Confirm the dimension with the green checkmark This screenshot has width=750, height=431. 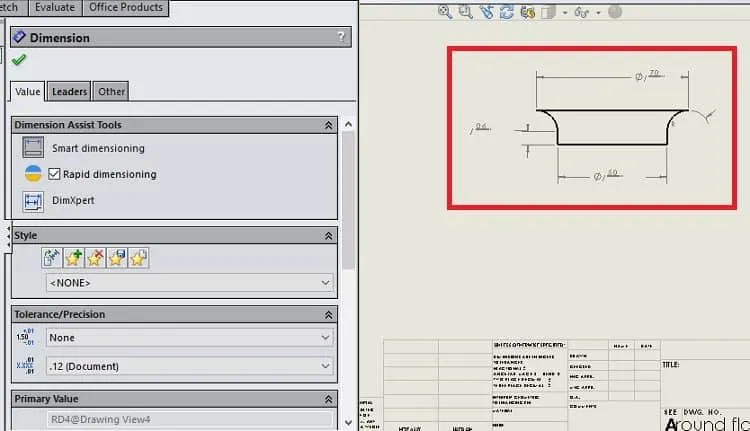19,60
